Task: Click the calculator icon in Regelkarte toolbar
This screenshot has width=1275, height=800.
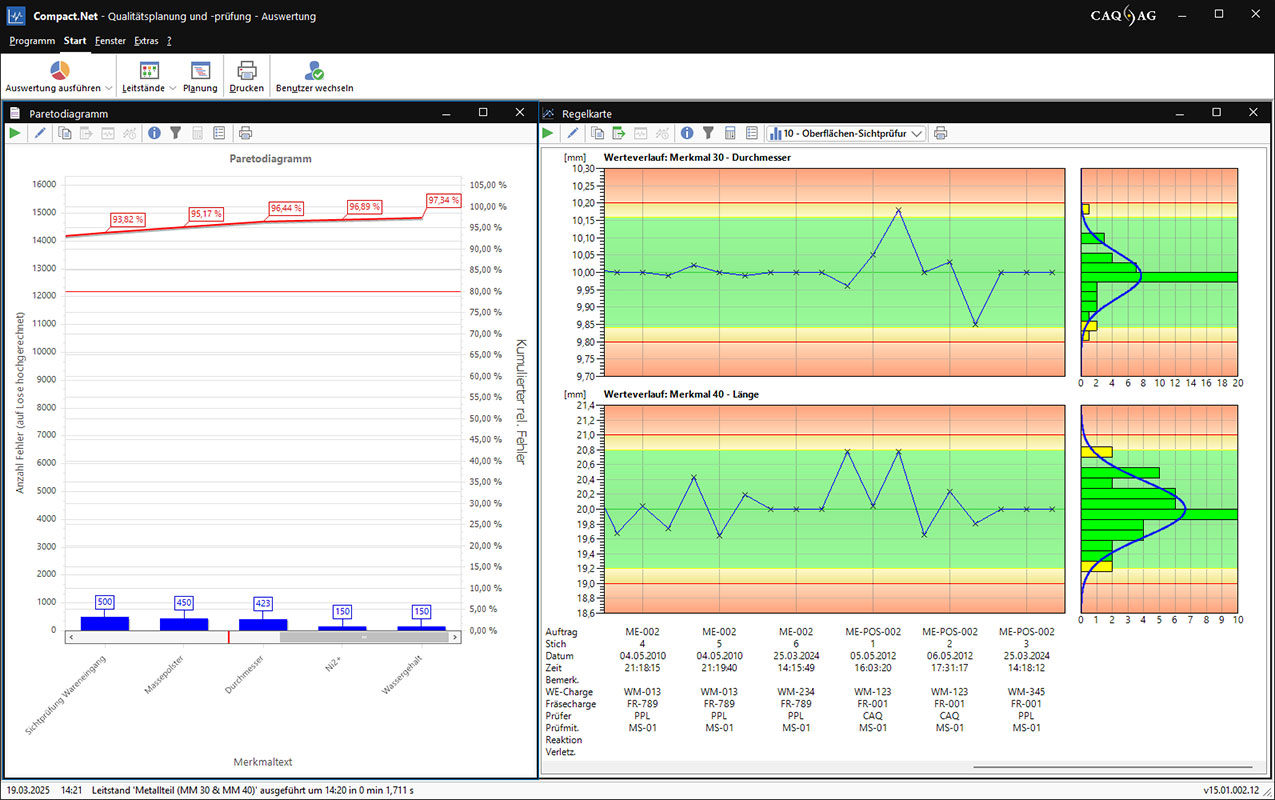Action: click(730, 133)
